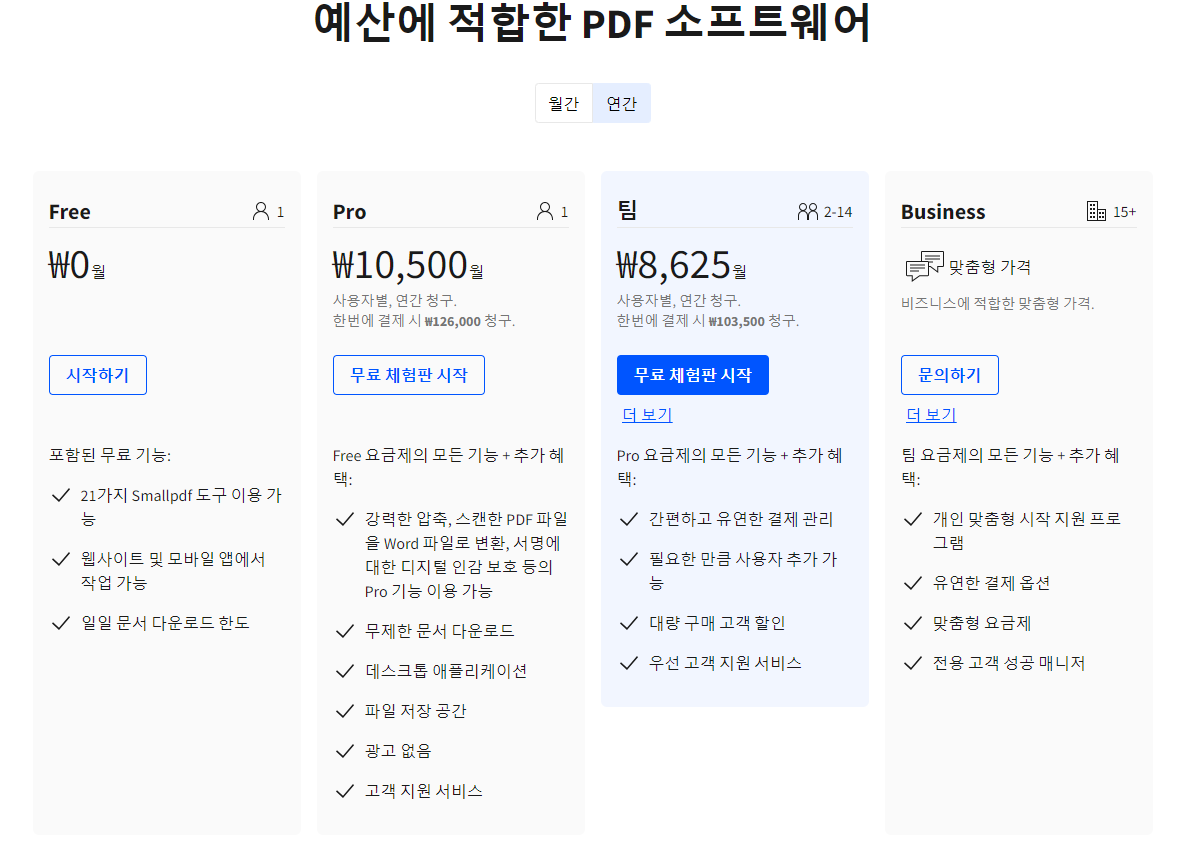Expand 더 보기 on the 팀 plan
The image size is (1188, 841).
coord(646,415)
